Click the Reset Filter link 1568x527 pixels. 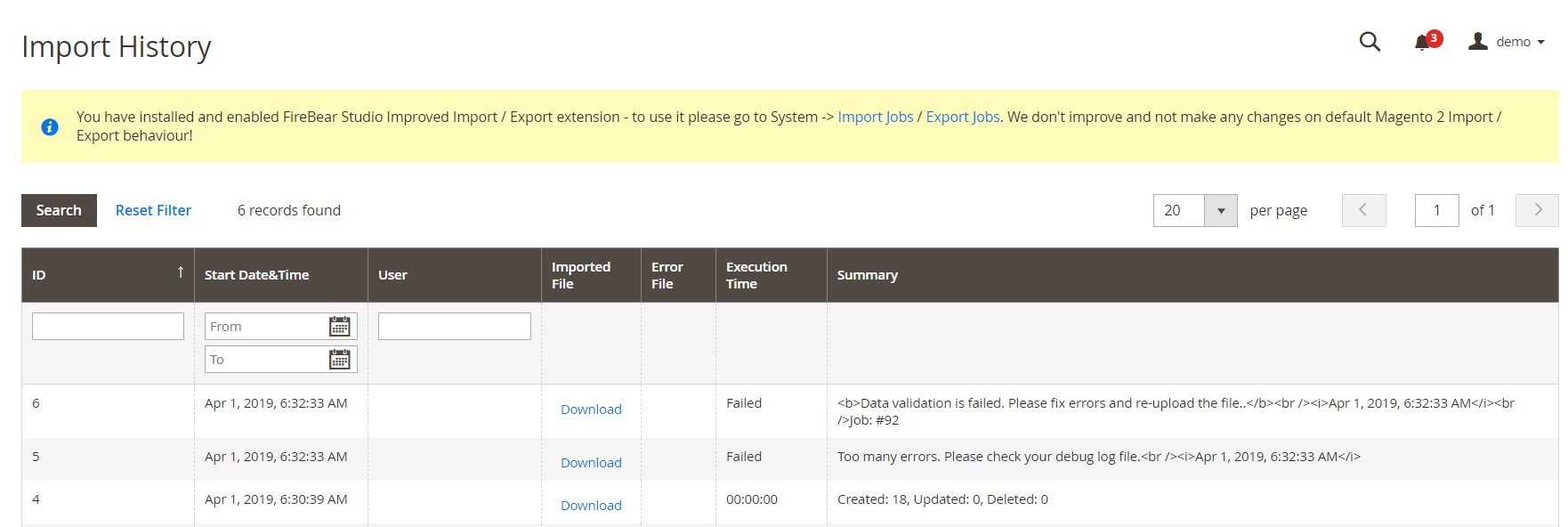pyautogui.click(x=153, y=210)
